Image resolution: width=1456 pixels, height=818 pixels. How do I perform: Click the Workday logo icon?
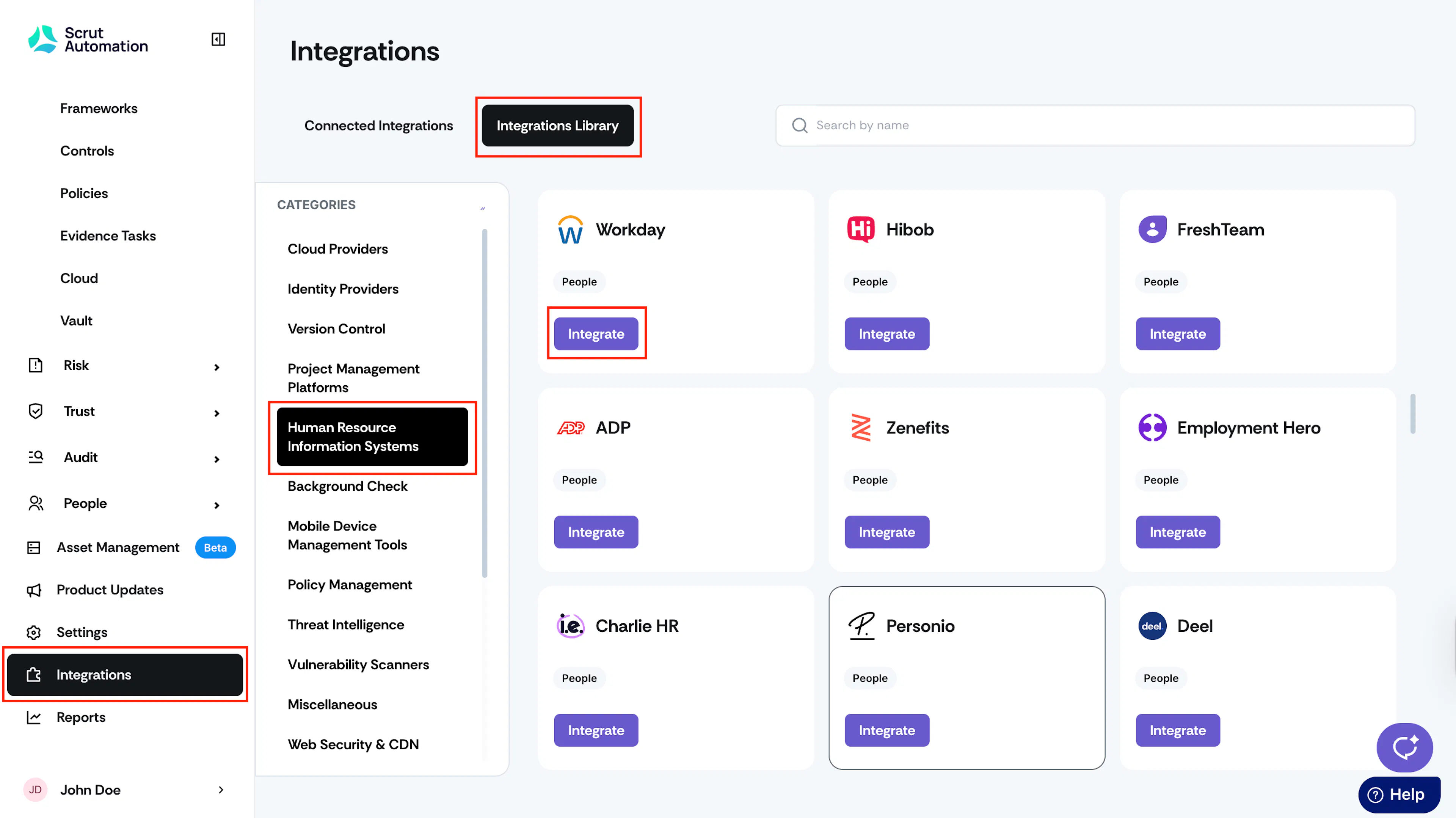(x=570, y=229)
